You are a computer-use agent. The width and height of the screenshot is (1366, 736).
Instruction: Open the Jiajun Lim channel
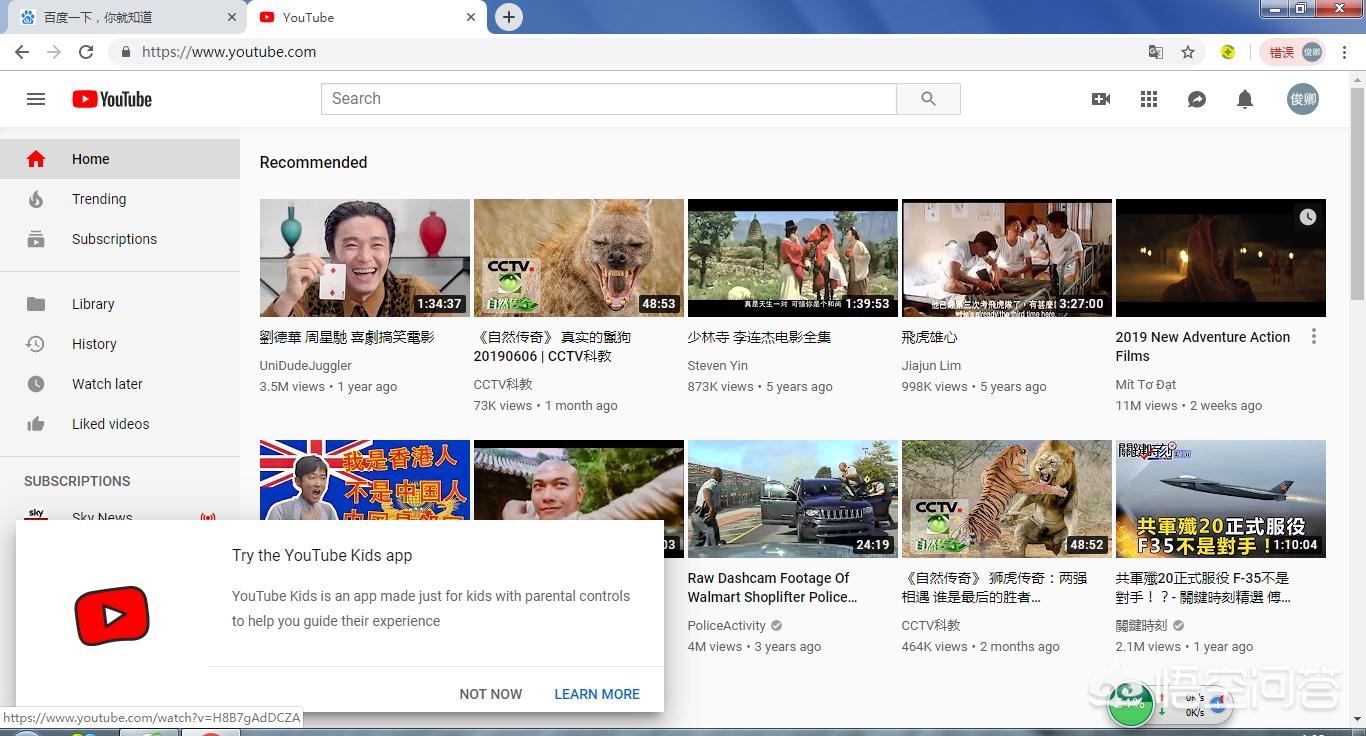tap(932, 366)
